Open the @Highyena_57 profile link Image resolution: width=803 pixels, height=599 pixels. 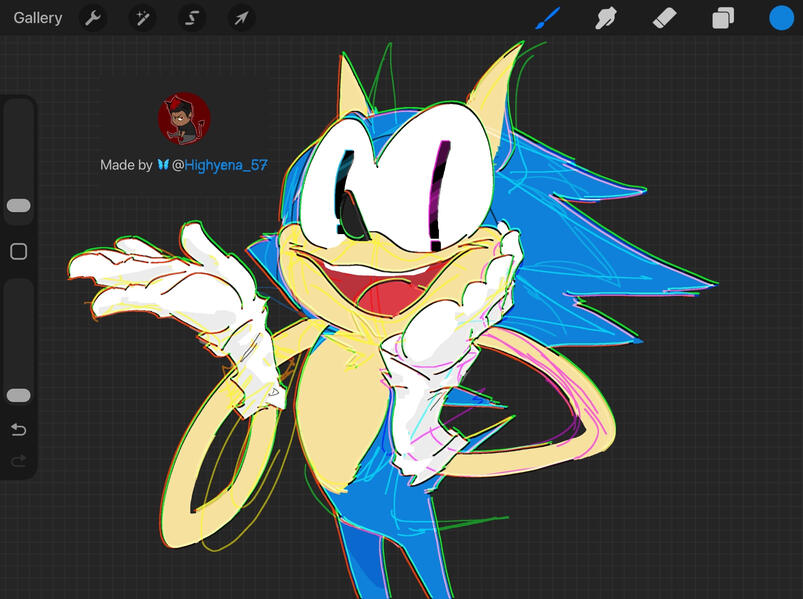(219, 165)
